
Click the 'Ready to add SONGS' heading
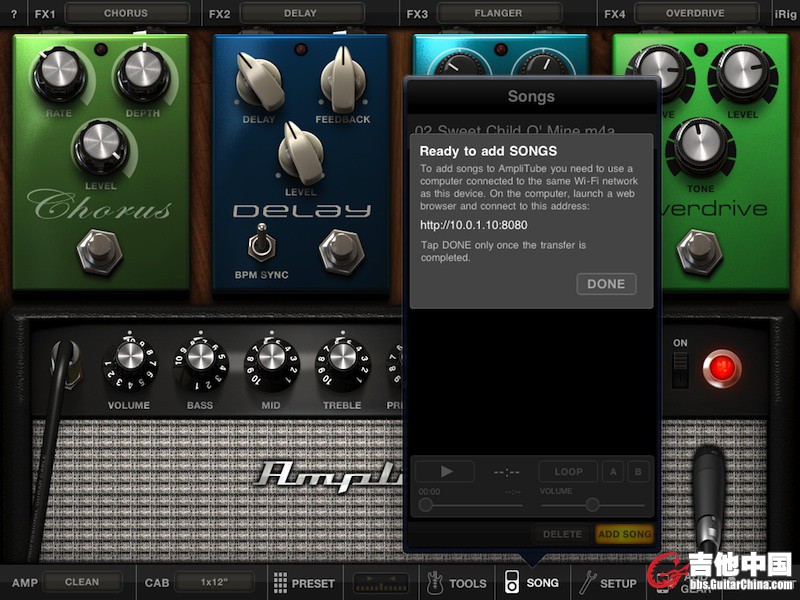[x=488, y=151]
